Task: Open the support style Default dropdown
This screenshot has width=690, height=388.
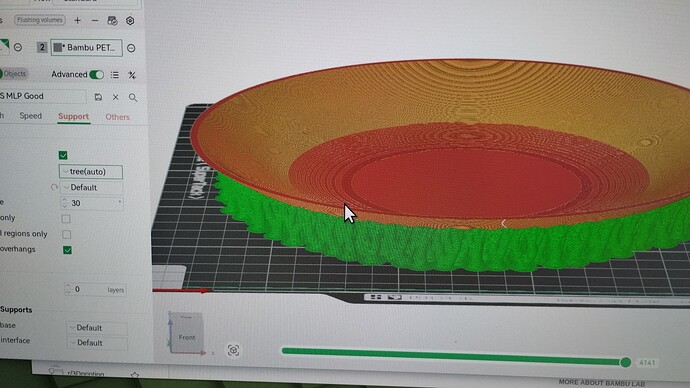Action: [x=91, y=187]
